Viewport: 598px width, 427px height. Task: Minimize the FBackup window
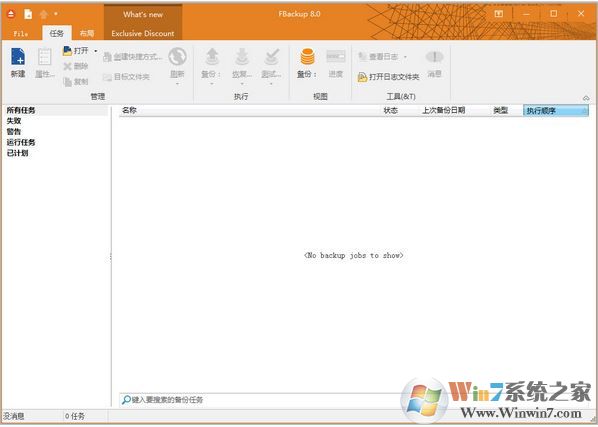point(526,14)
